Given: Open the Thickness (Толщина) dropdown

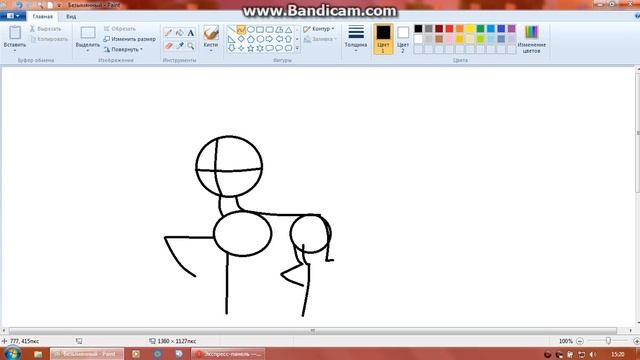Looking at the screenshot, I should point(356,39).
